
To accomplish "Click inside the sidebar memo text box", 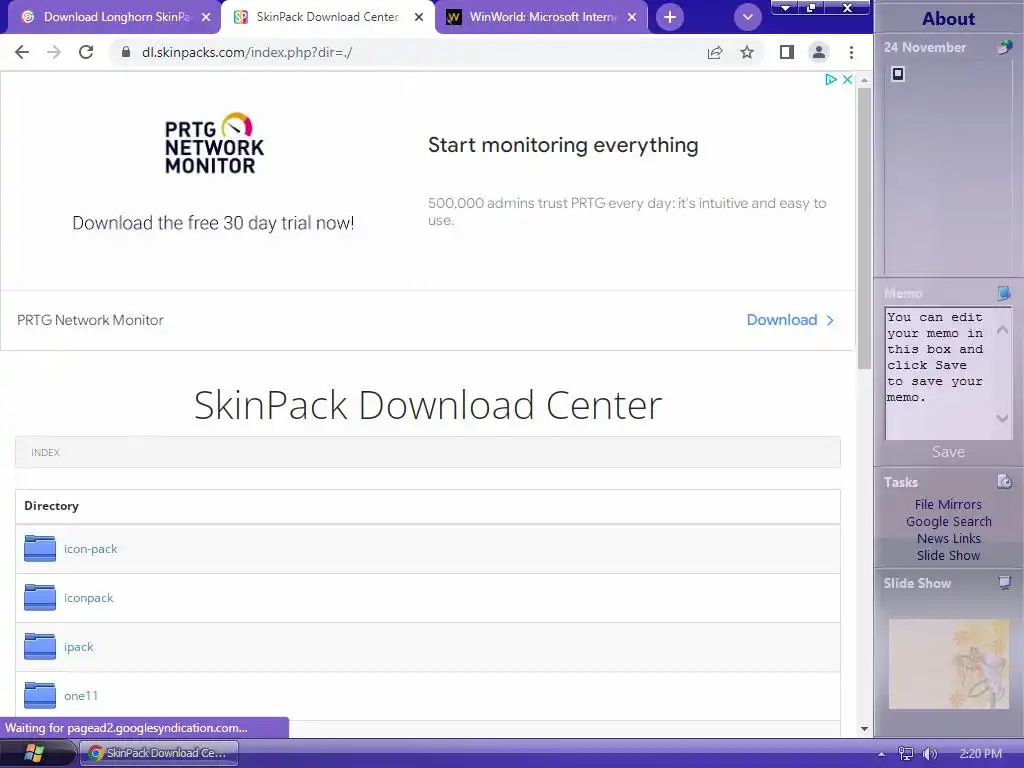I will (939, 374).
